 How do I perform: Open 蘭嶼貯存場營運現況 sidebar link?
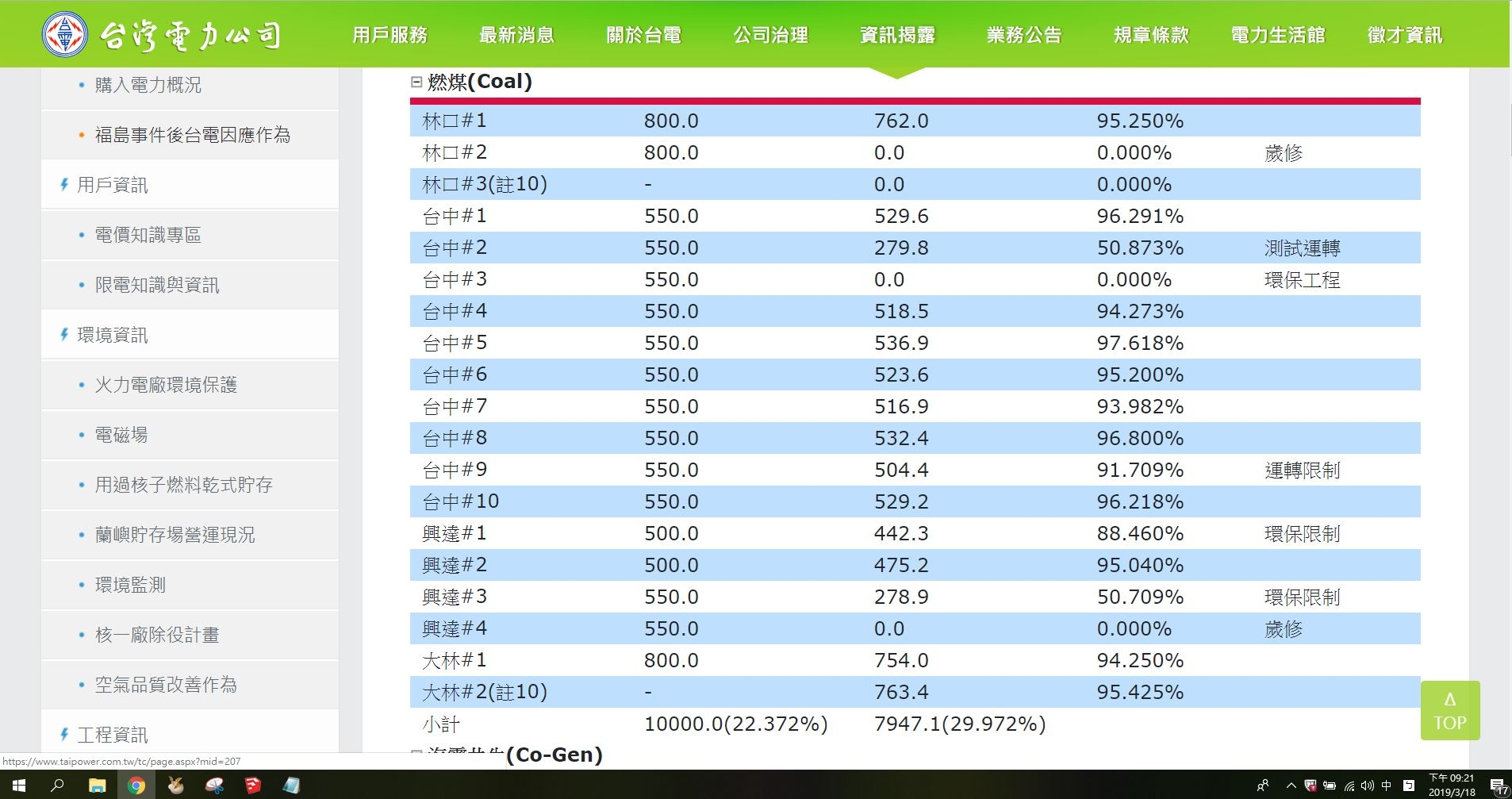[175, 535]
